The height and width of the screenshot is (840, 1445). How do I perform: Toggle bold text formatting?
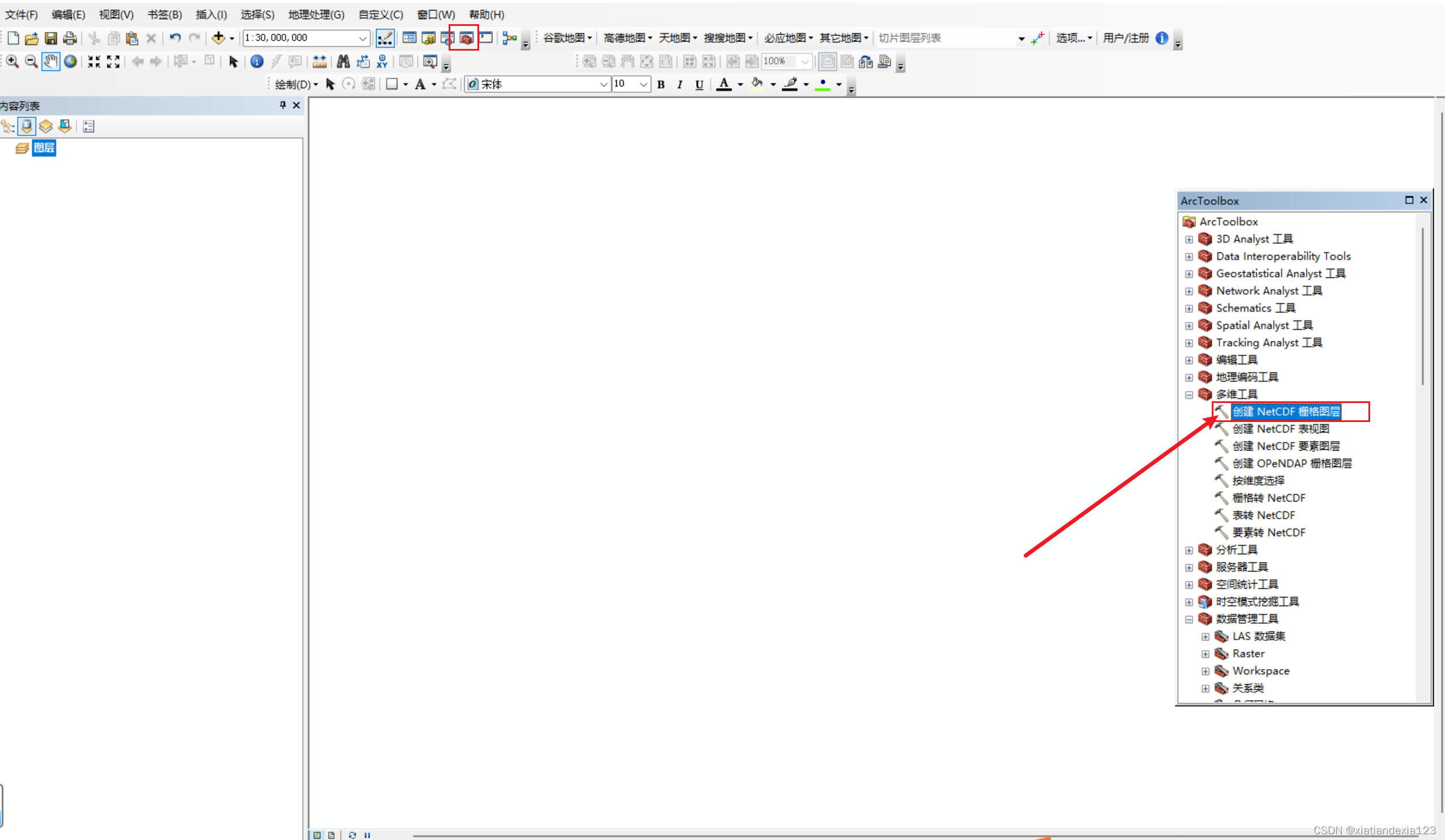(661, 85)
